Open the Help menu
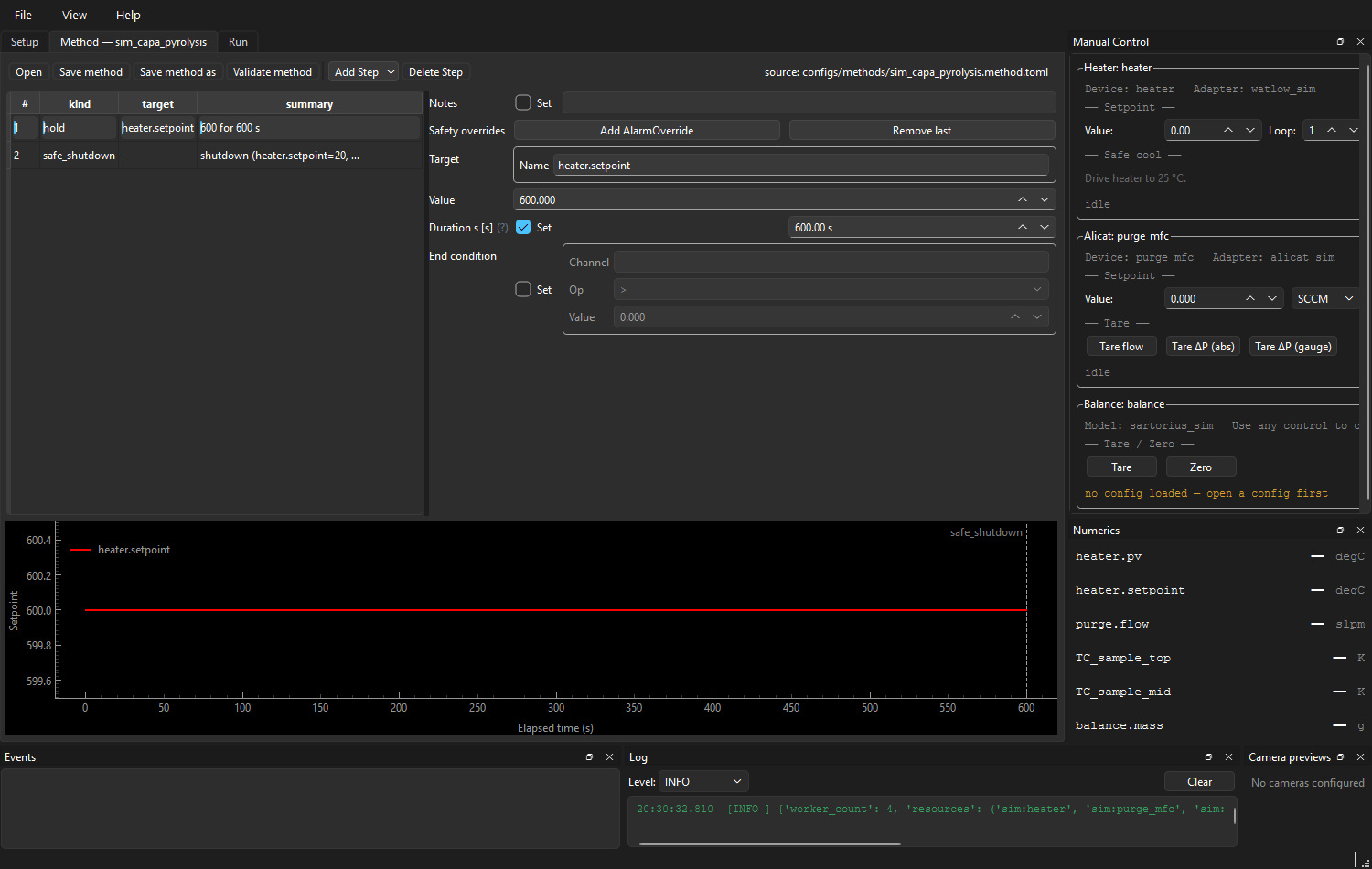Screen dimensions: 1372x869 tap(128, 15)
